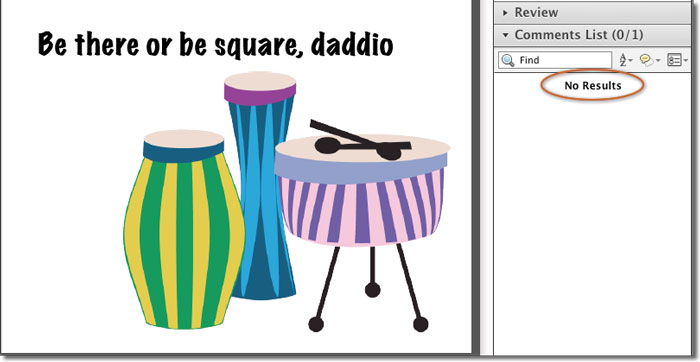Click the 'Be there or be square' headline
The height and width of the screenshot is (362, 700).
[x=216, y=45]
